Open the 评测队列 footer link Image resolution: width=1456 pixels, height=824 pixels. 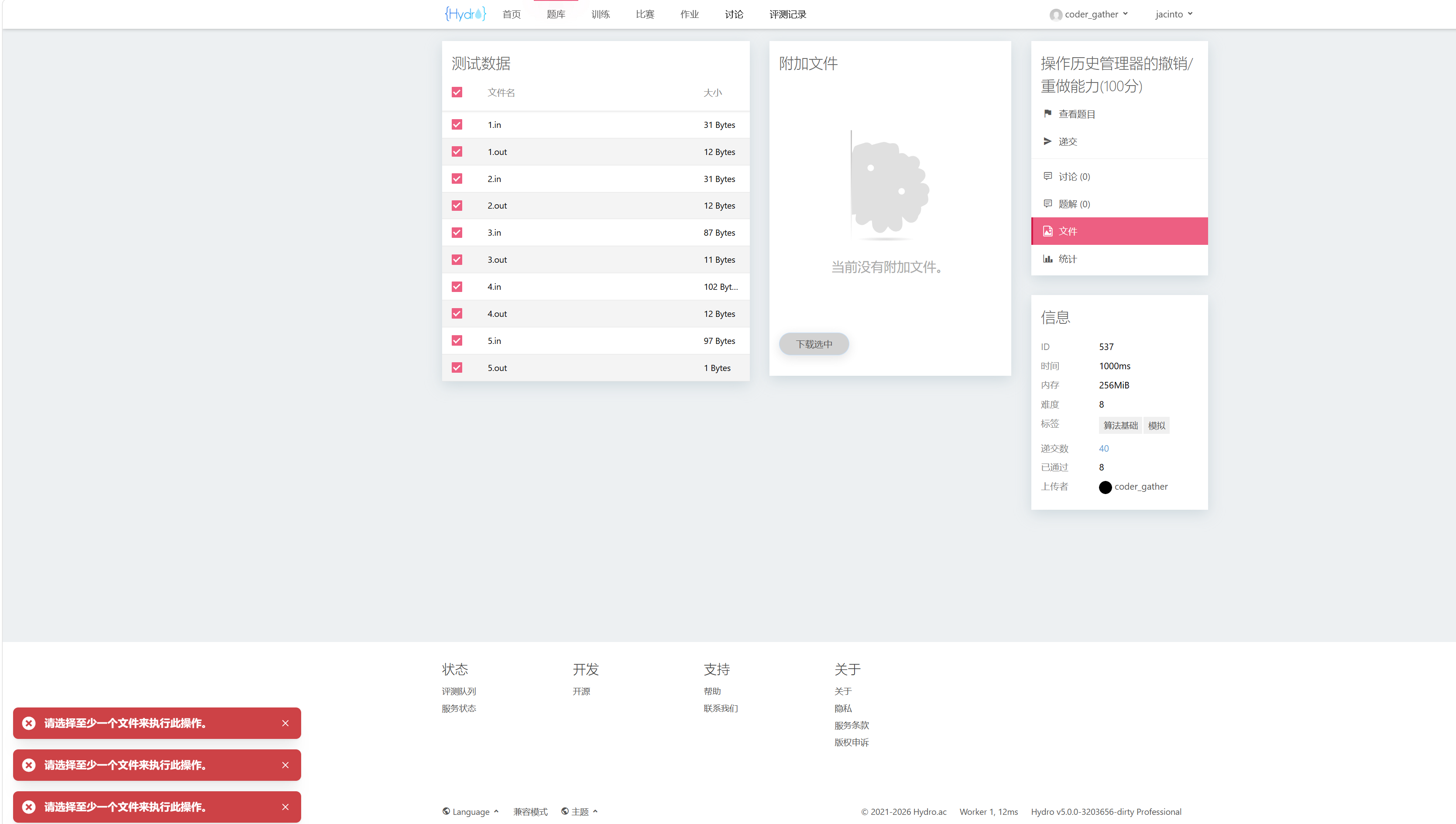tap(459, 691)
